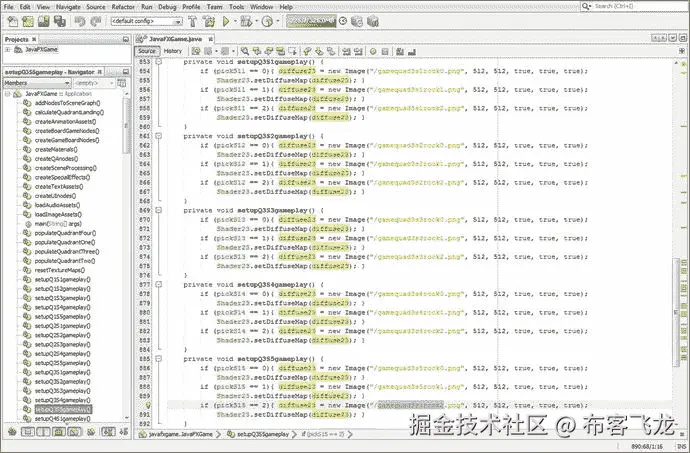Click the Start Macro Recording round icon
The image size is (690, 453).
[373, 52]
